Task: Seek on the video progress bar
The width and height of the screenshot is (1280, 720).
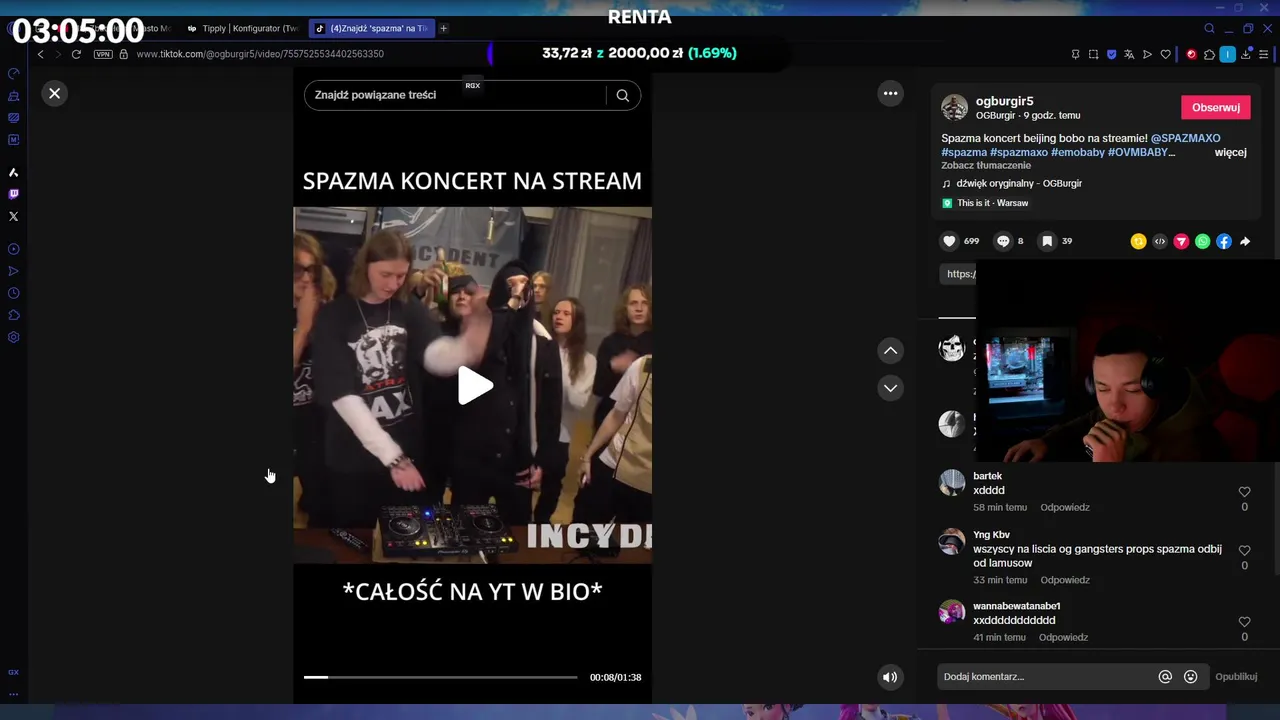Action: point(441,677)
